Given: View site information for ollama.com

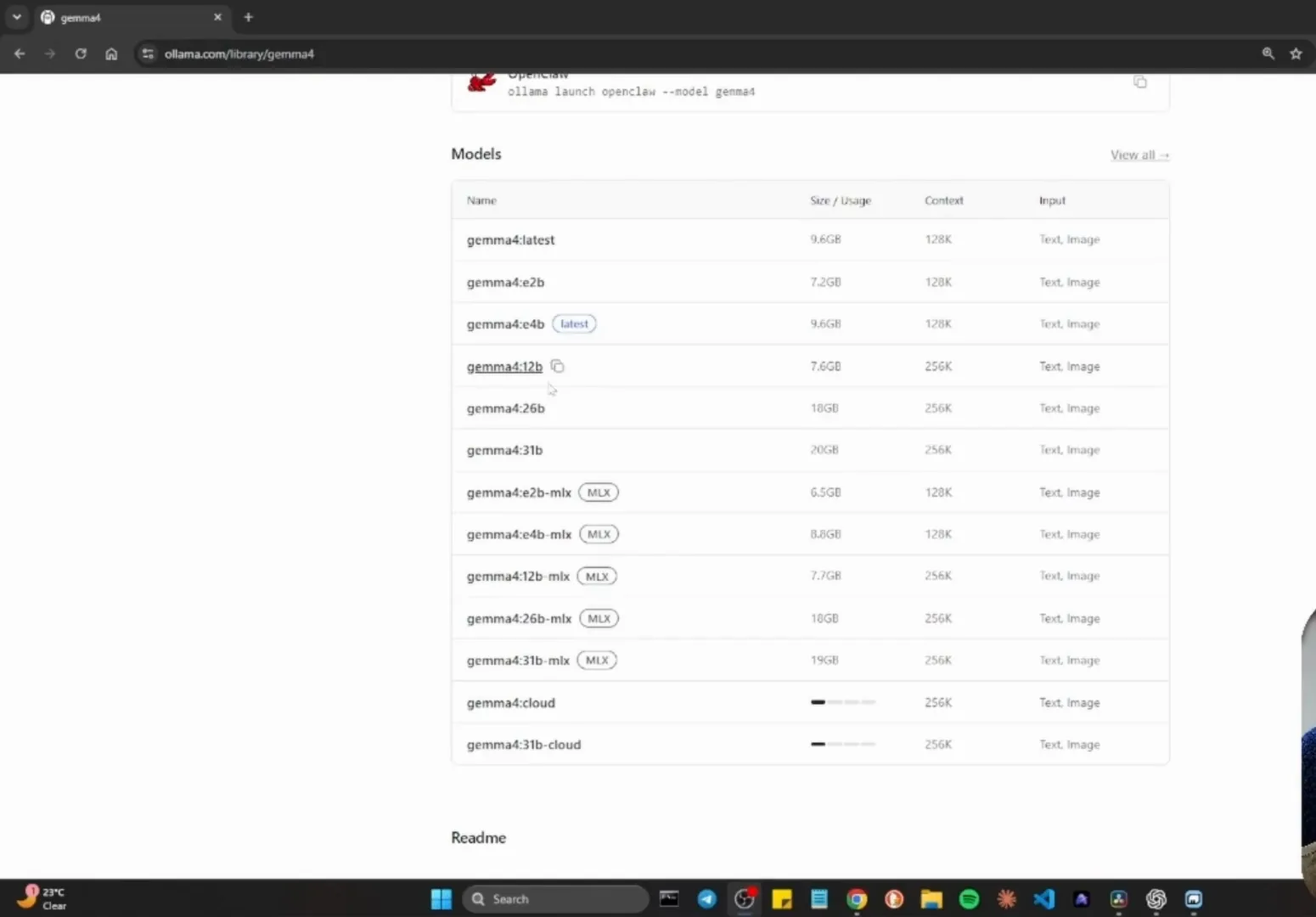Looking at the screenshot, I should pyautogui.click(x=148, y=53).
